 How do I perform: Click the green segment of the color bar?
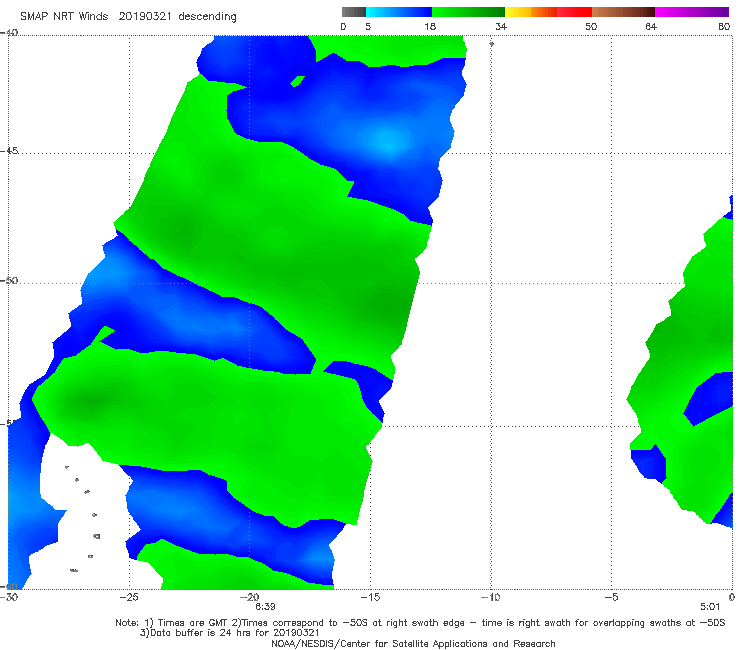[468, 12]
